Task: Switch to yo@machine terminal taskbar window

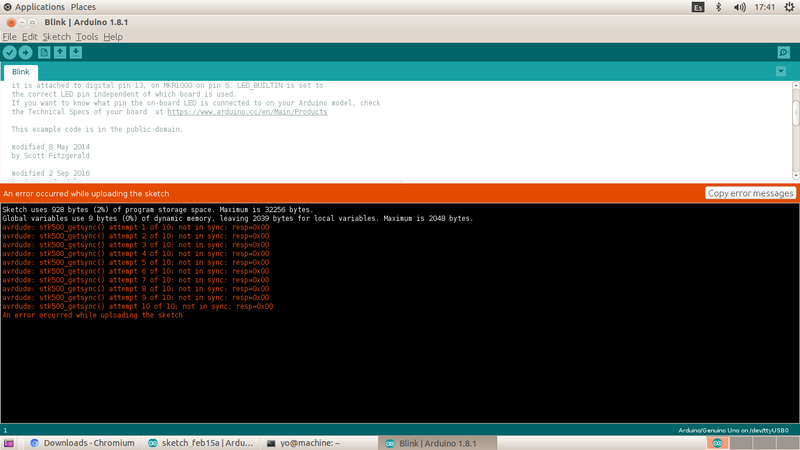Action: tap(319, 443)
